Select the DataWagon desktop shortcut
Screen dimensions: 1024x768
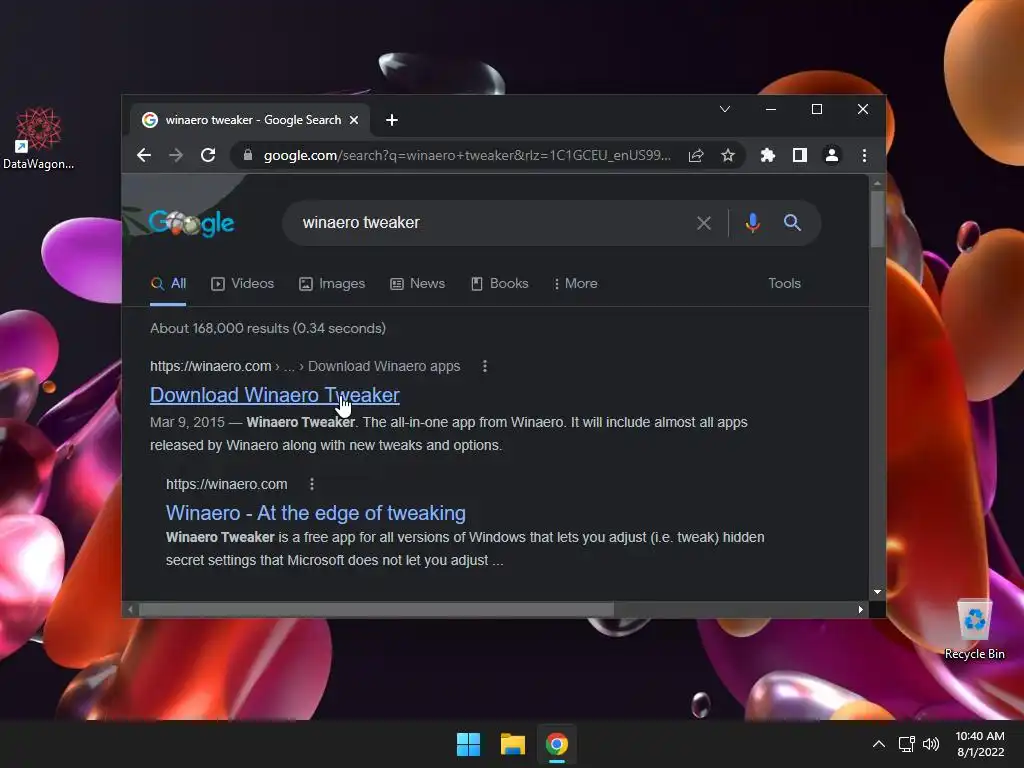(39, 138)
